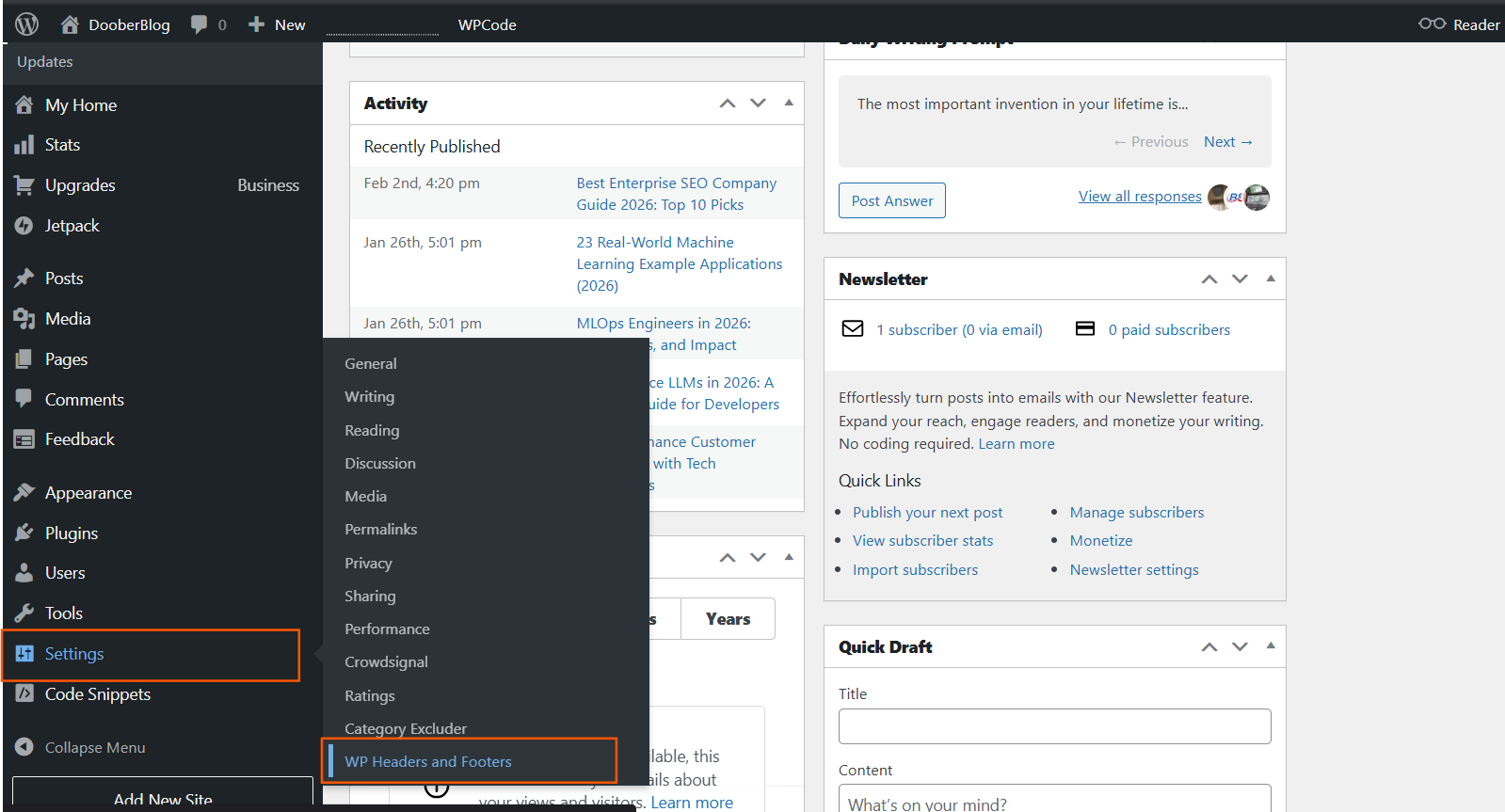Focus the Quick Draft Content field

[x=1054, y=799]
